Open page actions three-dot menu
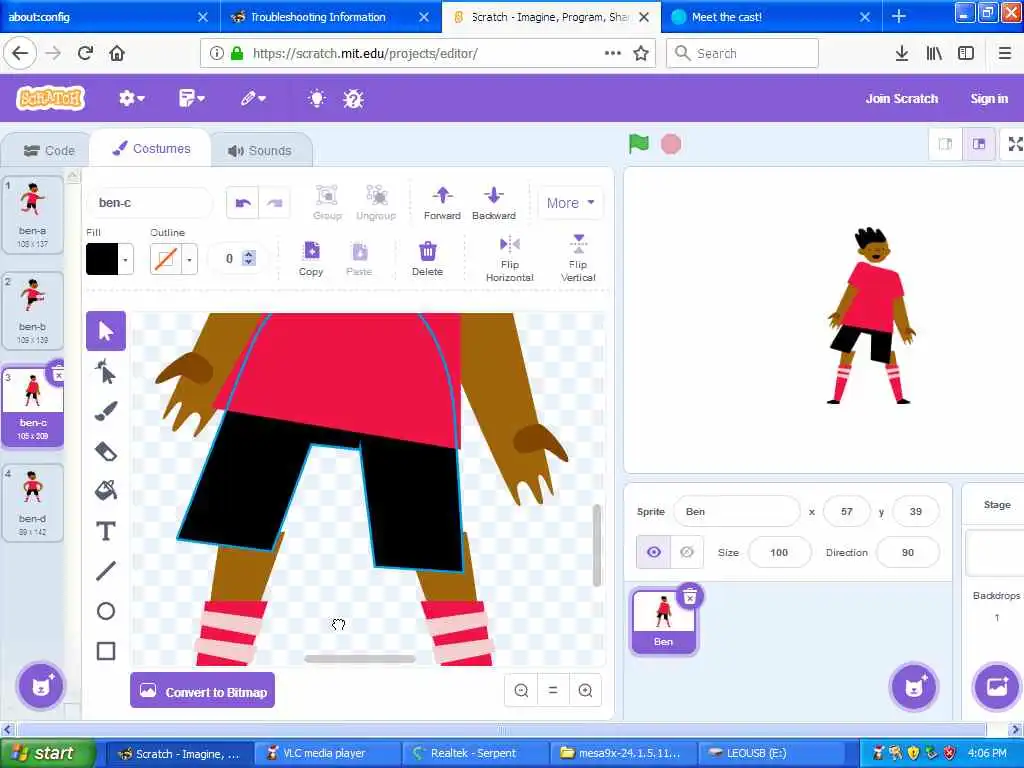The image size is (1024, 768). 613,53
